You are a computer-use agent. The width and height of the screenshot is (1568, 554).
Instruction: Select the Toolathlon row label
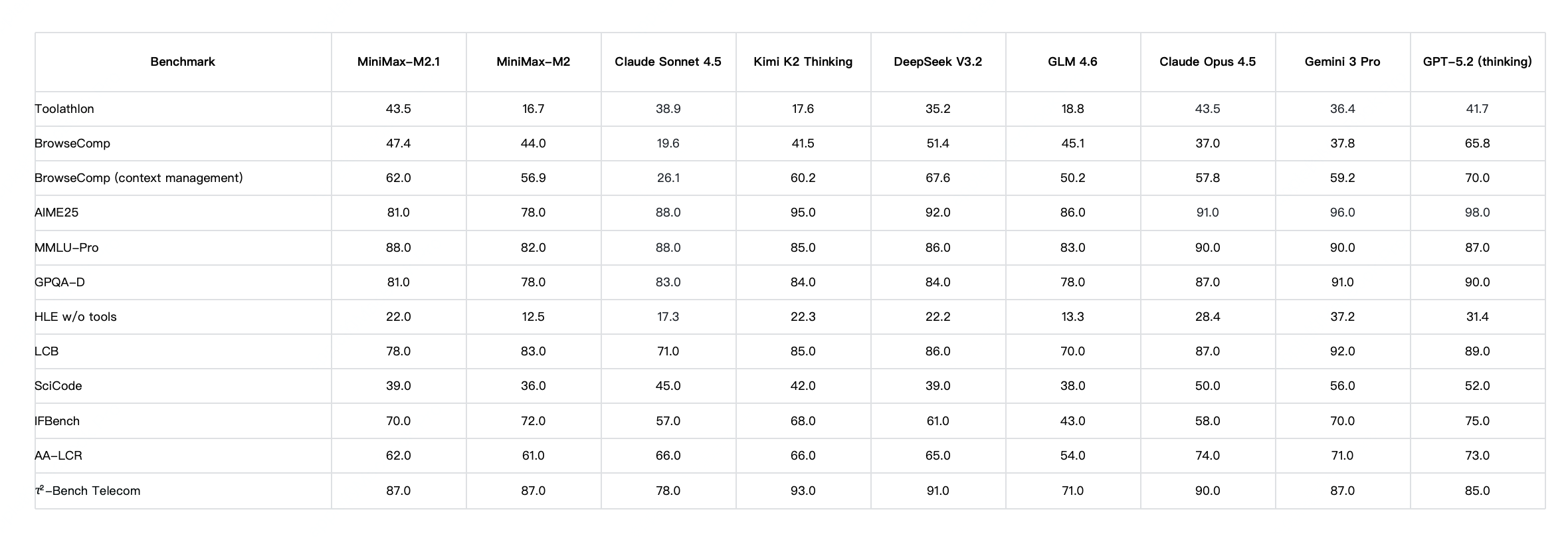pyautogui.click(x=64, y=109)
